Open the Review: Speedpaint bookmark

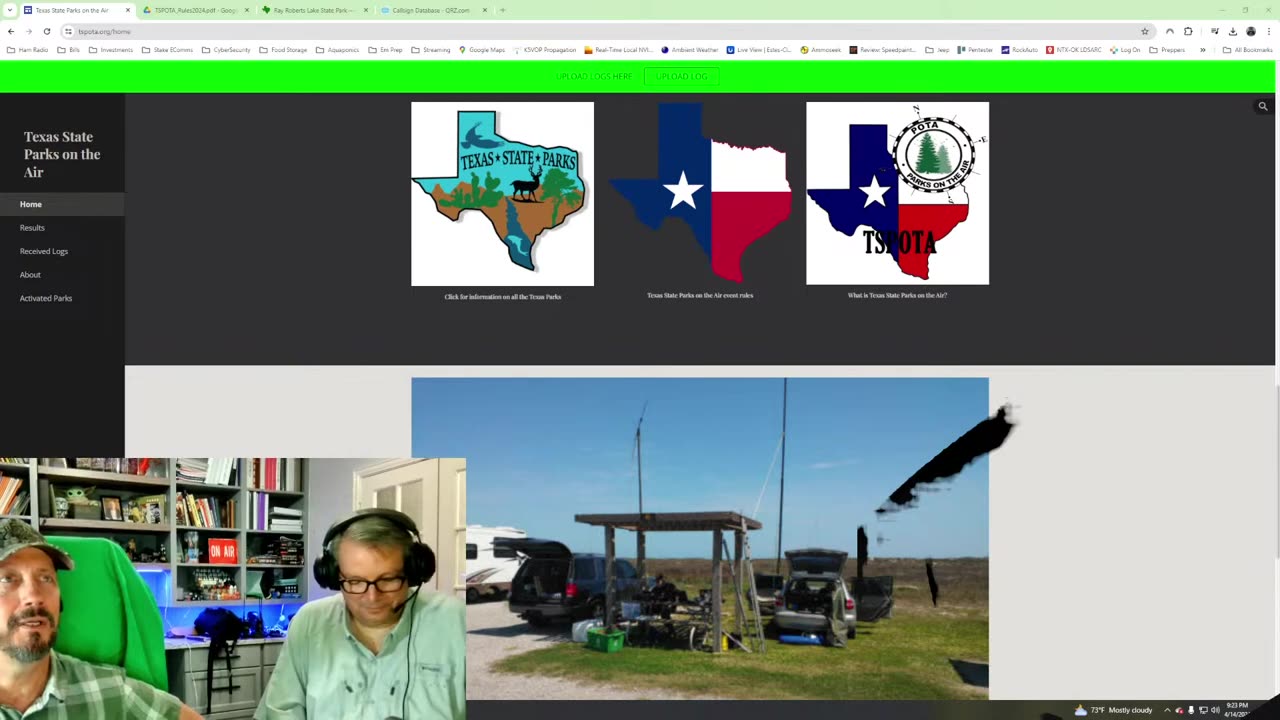884,50
